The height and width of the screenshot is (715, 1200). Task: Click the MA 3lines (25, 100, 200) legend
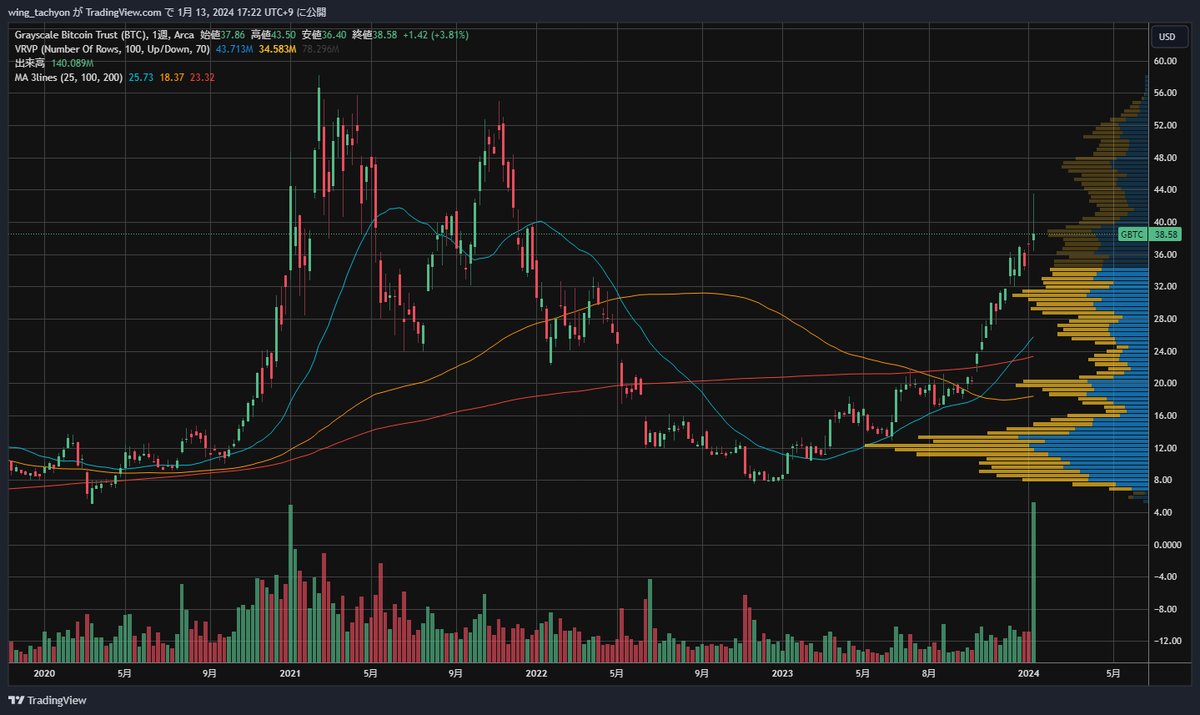68,76
